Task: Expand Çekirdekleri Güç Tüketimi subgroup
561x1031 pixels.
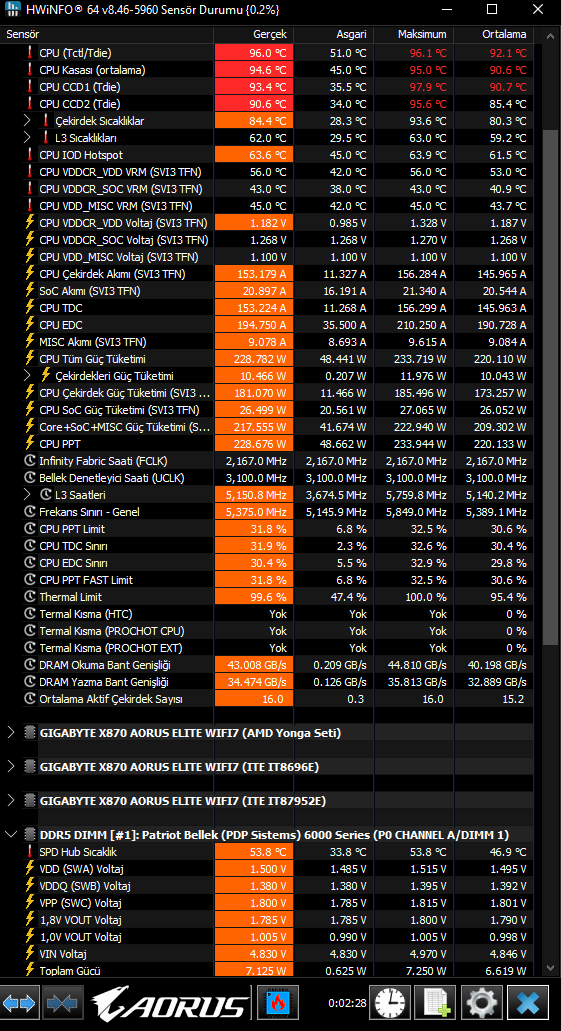Action: pos(27,375)
